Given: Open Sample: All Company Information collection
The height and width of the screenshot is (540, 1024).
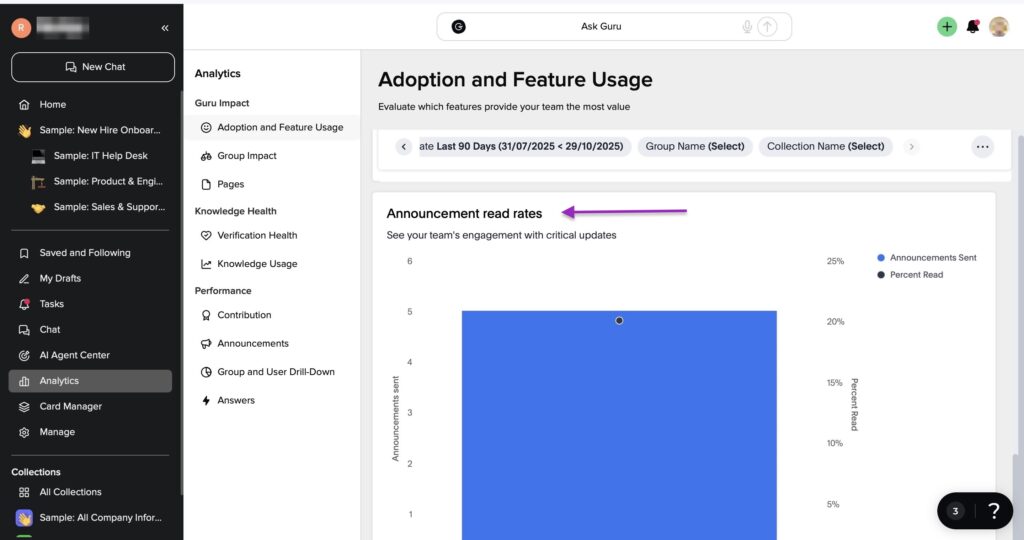Looking at the screenshot, I should click(101, 517).
